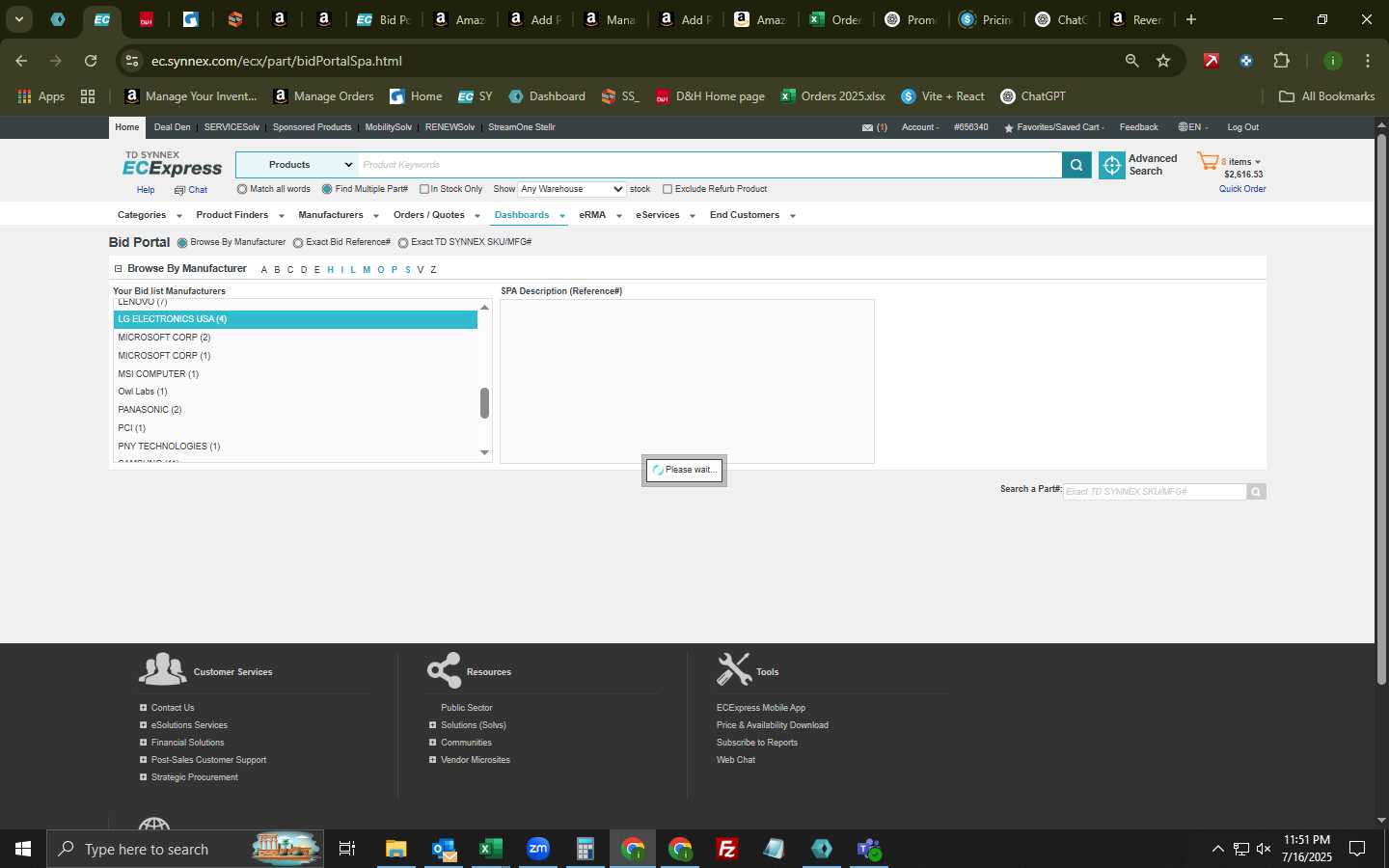Open Chrome extensions puzzle icon

[1281, 61]
